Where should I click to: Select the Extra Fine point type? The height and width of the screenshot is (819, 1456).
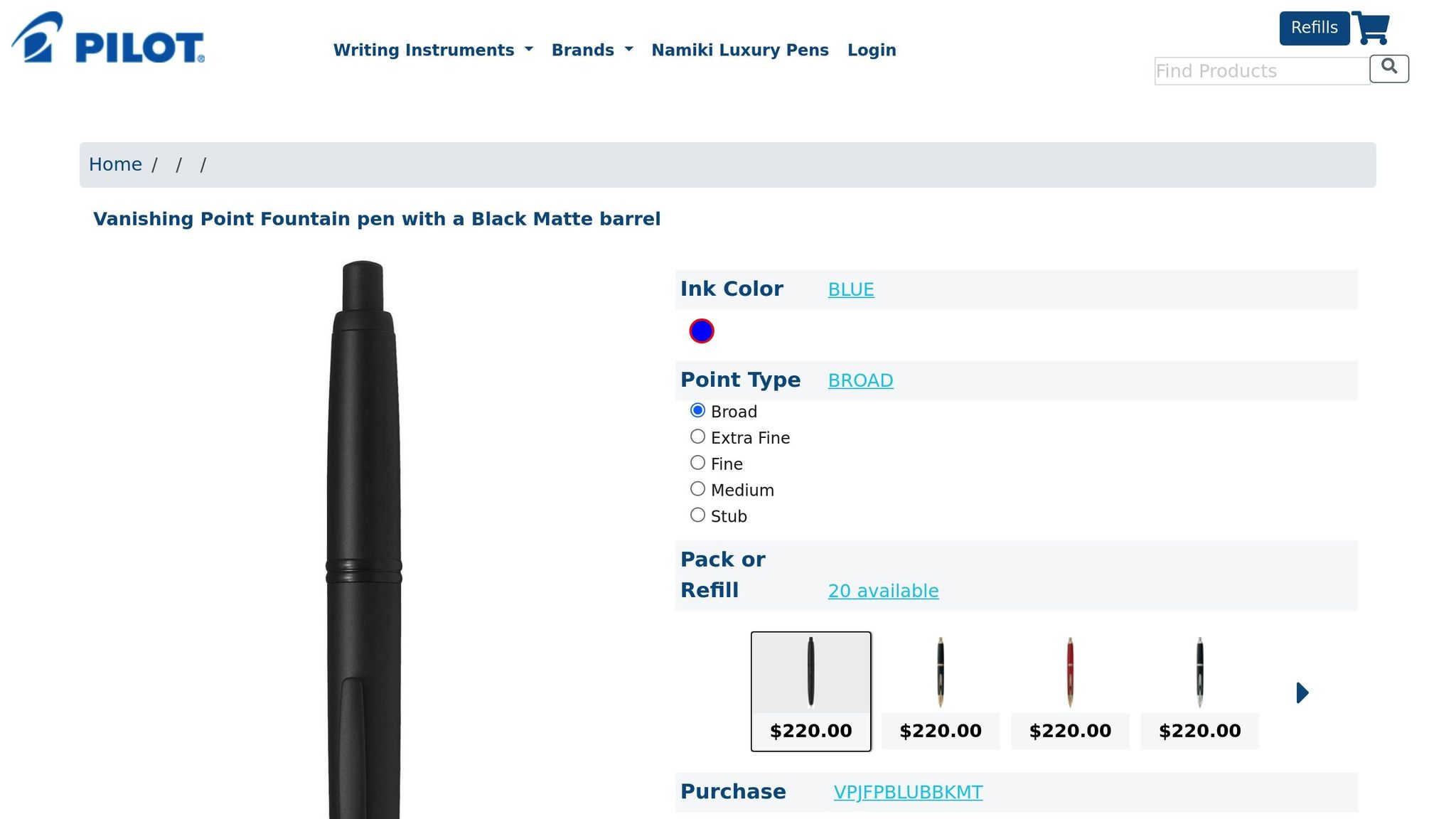point(697,436)
